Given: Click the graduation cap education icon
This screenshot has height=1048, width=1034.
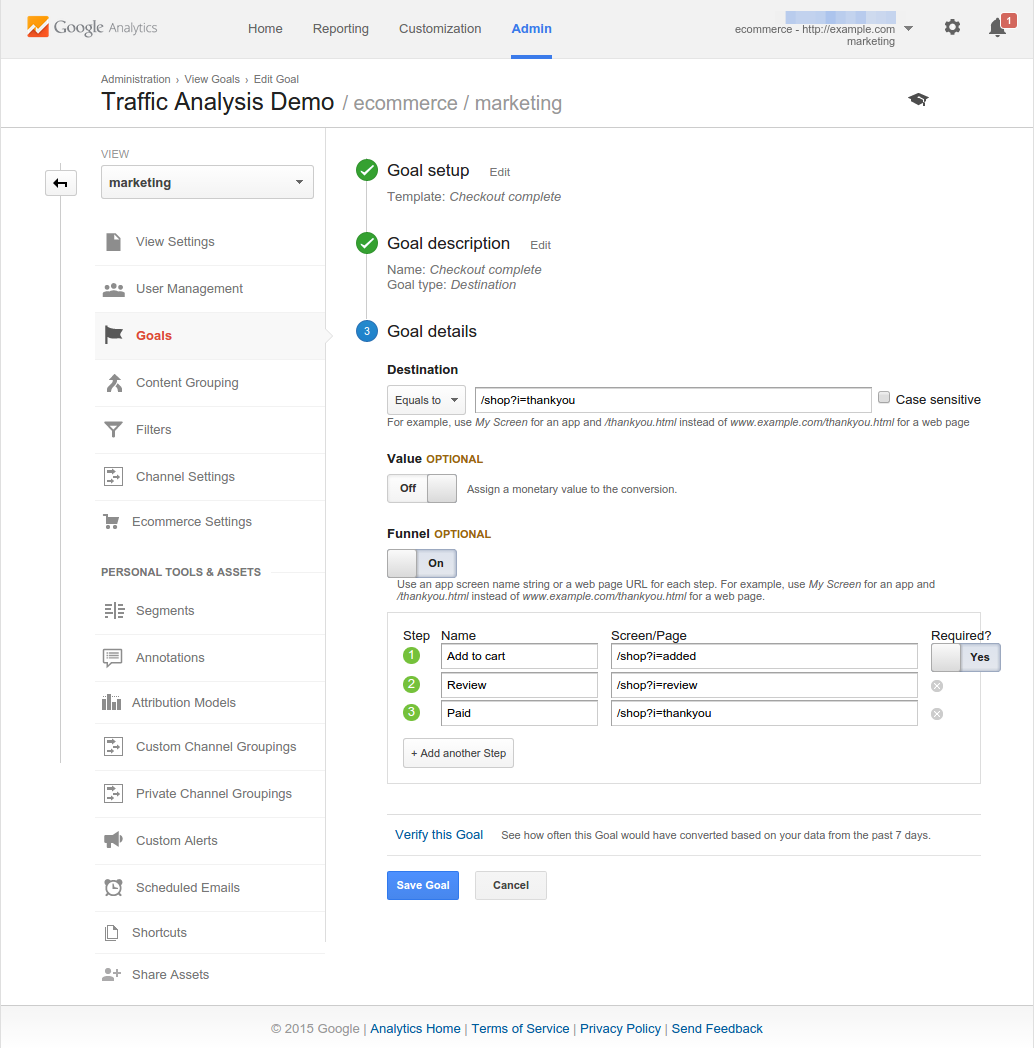Looking at the screenshot, I should 918,99.
